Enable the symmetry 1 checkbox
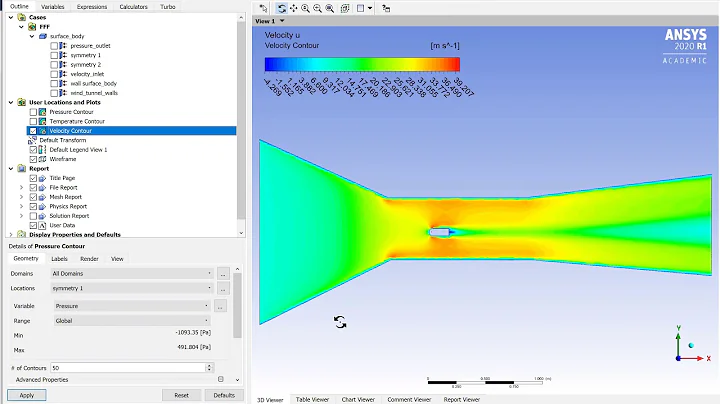This screenshot has height=404, width=720. 54,55
